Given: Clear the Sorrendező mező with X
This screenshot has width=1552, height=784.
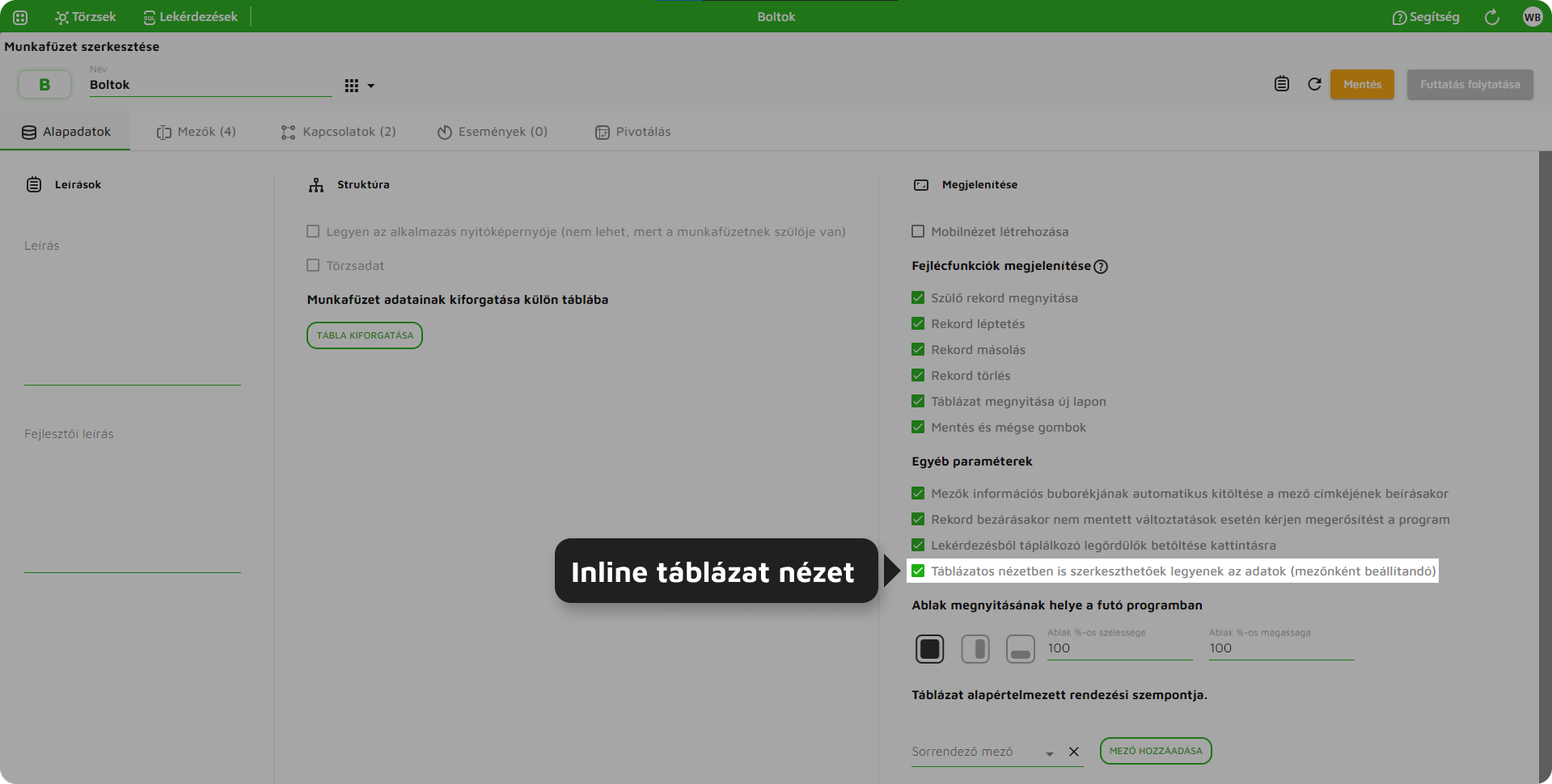Looking at the screenshot, I should [1074, 752].
